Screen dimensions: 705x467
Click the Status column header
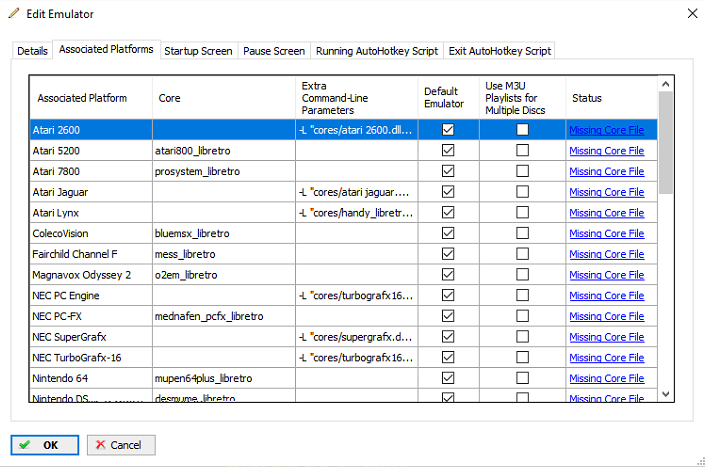click(x=611, y=98)
